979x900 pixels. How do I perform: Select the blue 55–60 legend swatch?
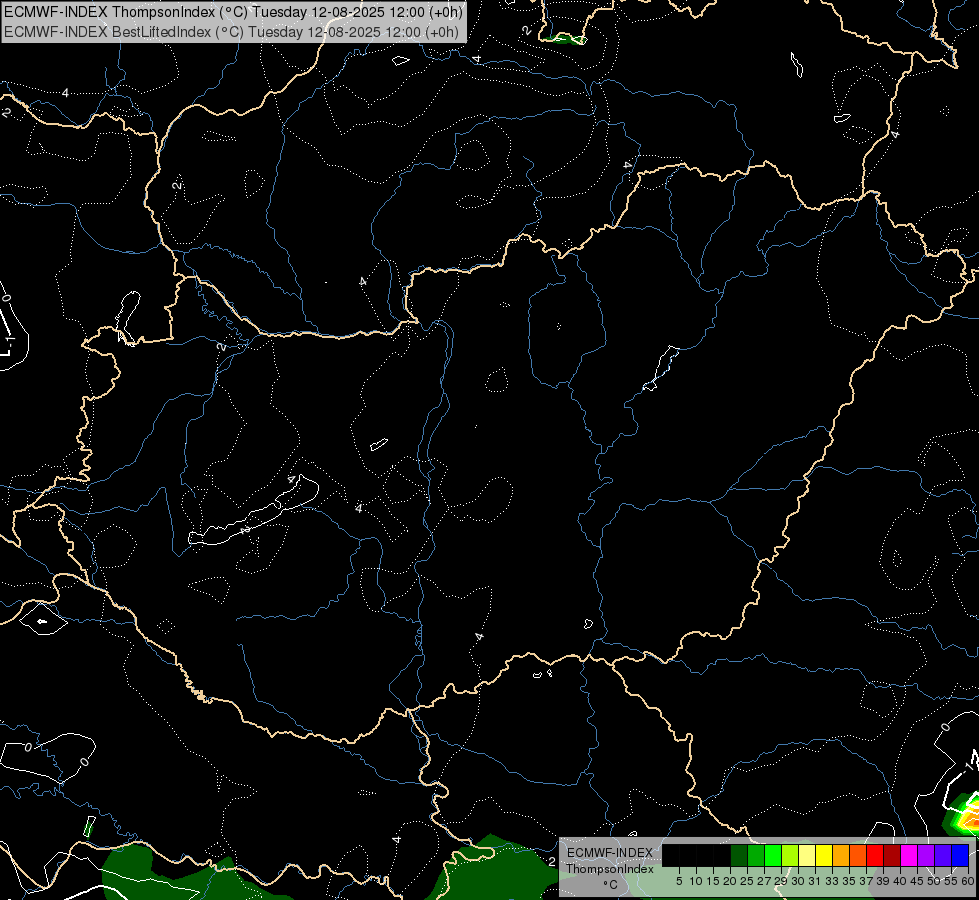click(x=960, y=855)
